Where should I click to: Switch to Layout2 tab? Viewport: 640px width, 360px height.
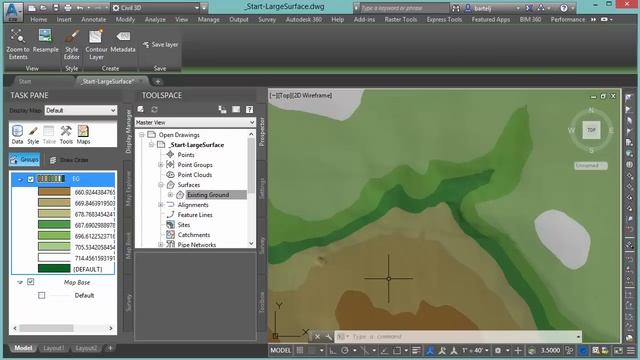click(86, 348)
